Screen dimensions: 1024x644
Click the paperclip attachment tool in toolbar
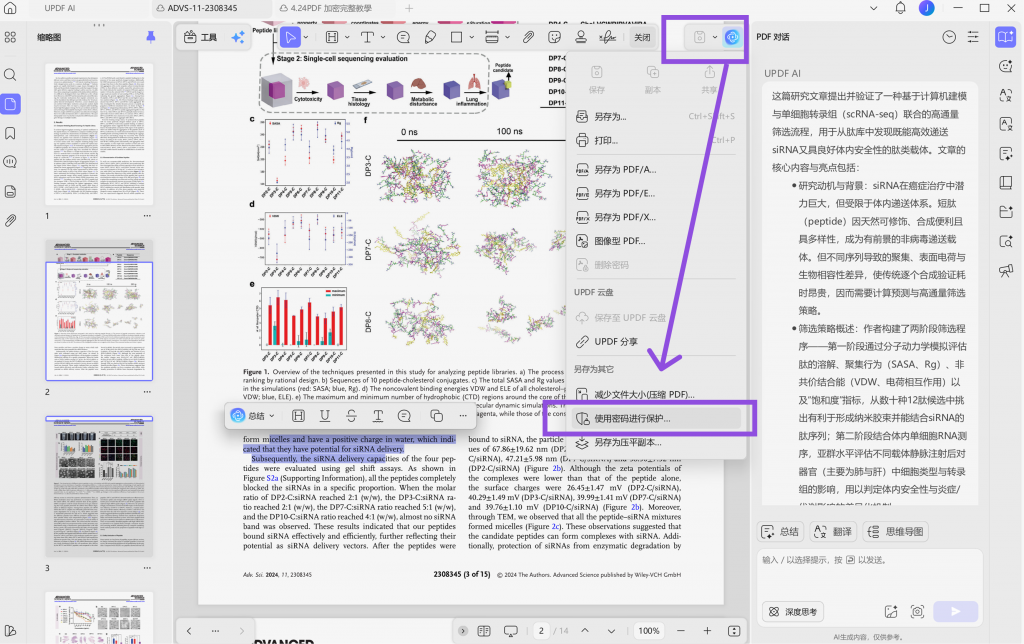[528, 37]
